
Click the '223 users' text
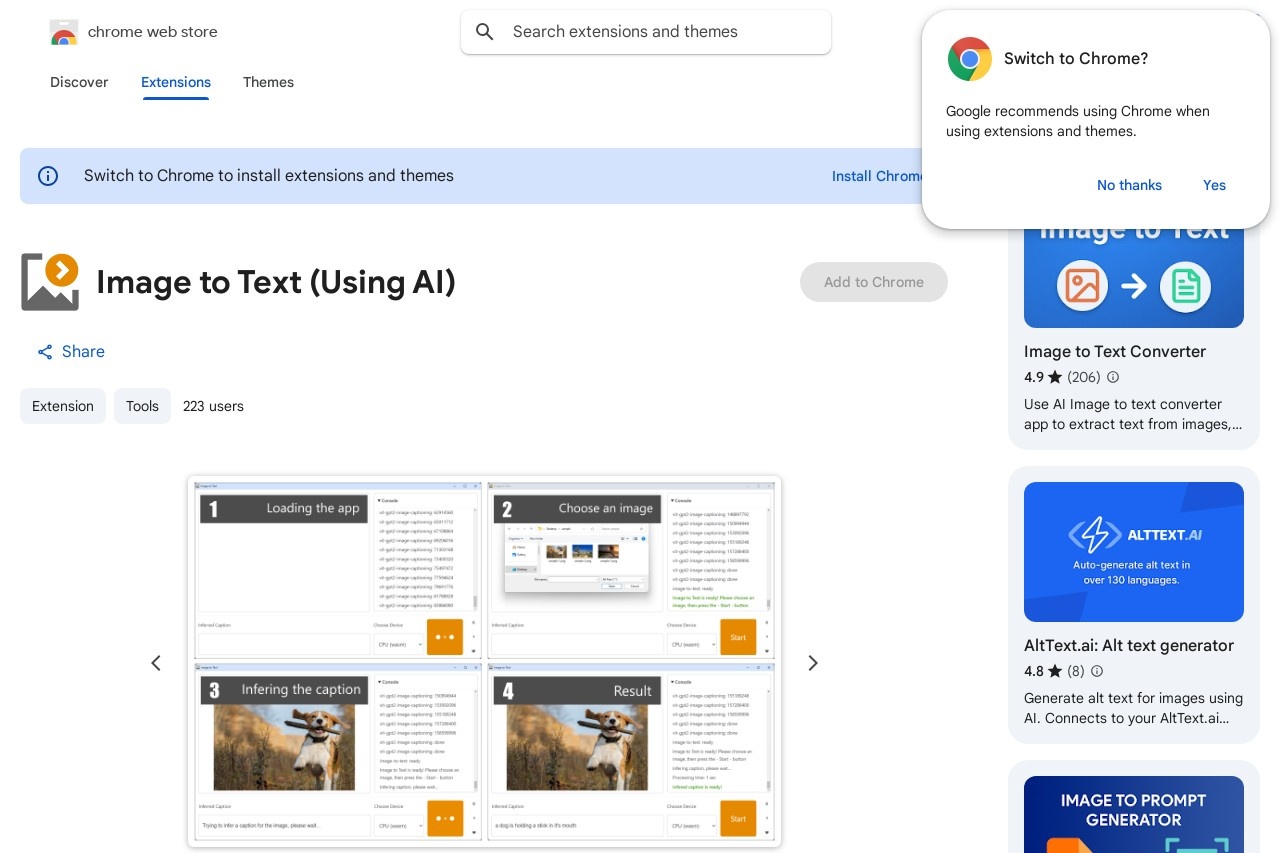(x=213, y=406)
